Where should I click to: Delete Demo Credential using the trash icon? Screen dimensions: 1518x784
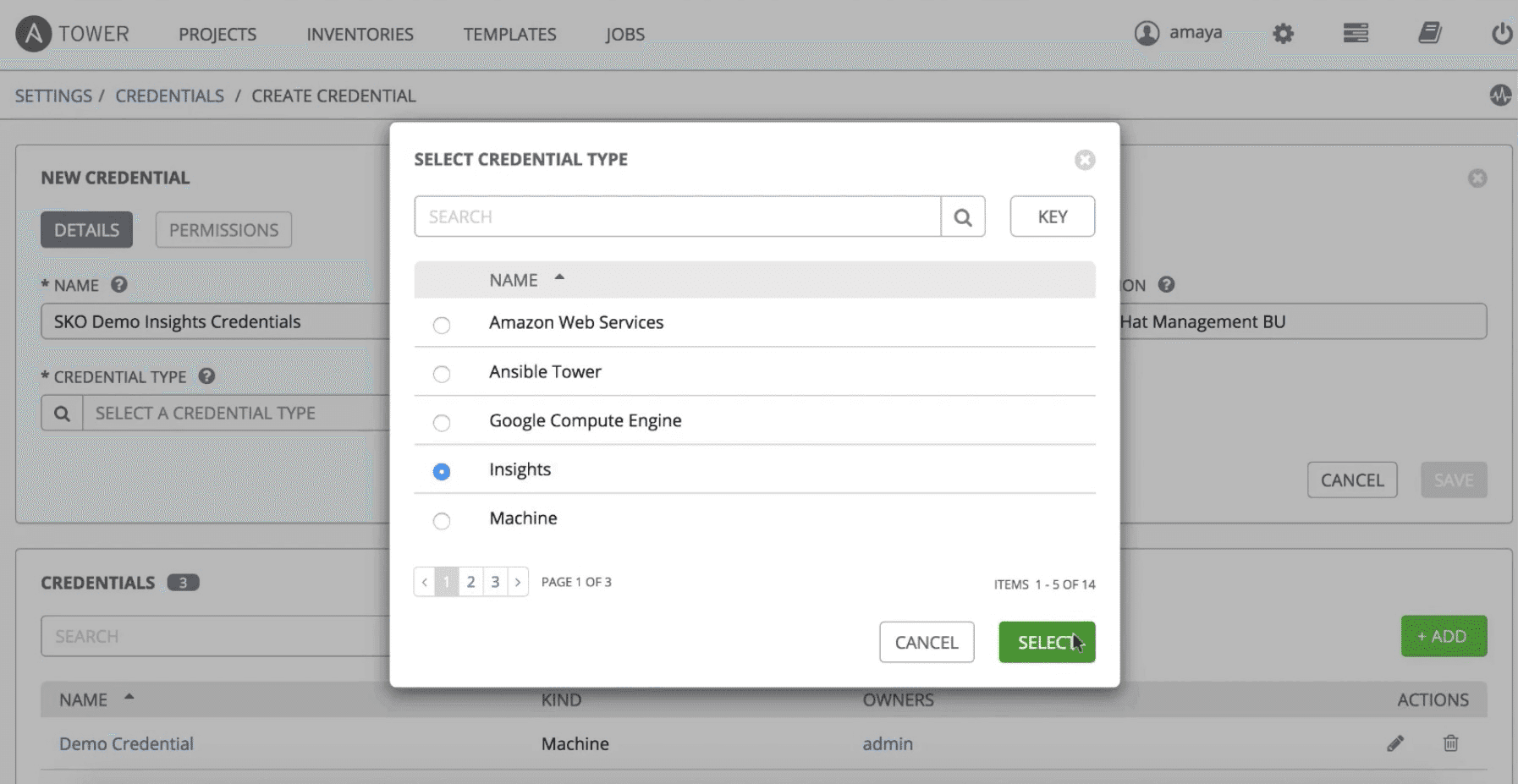(x=1450, y=743)
